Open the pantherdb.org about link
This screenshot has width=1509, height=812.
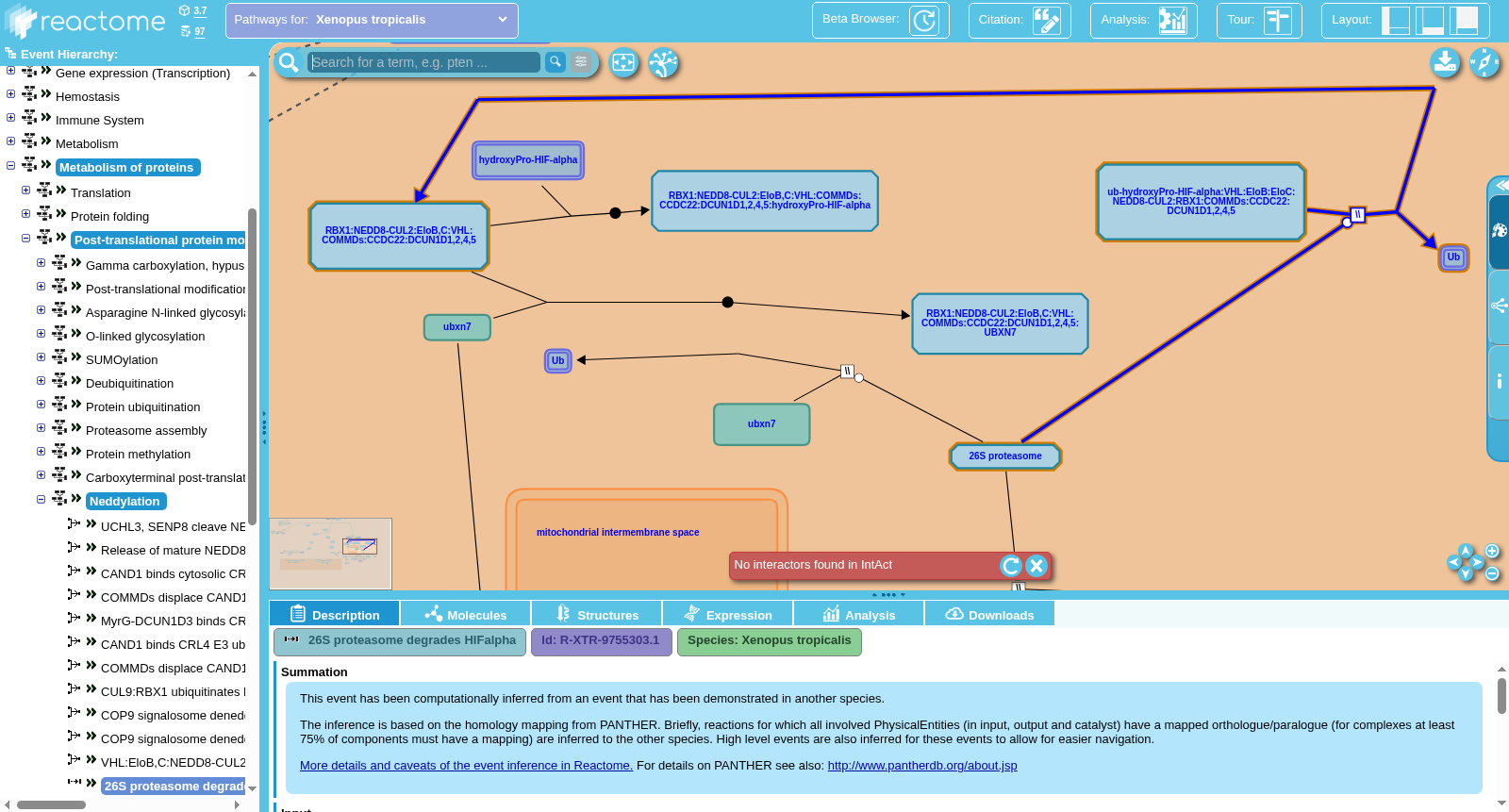922,766
